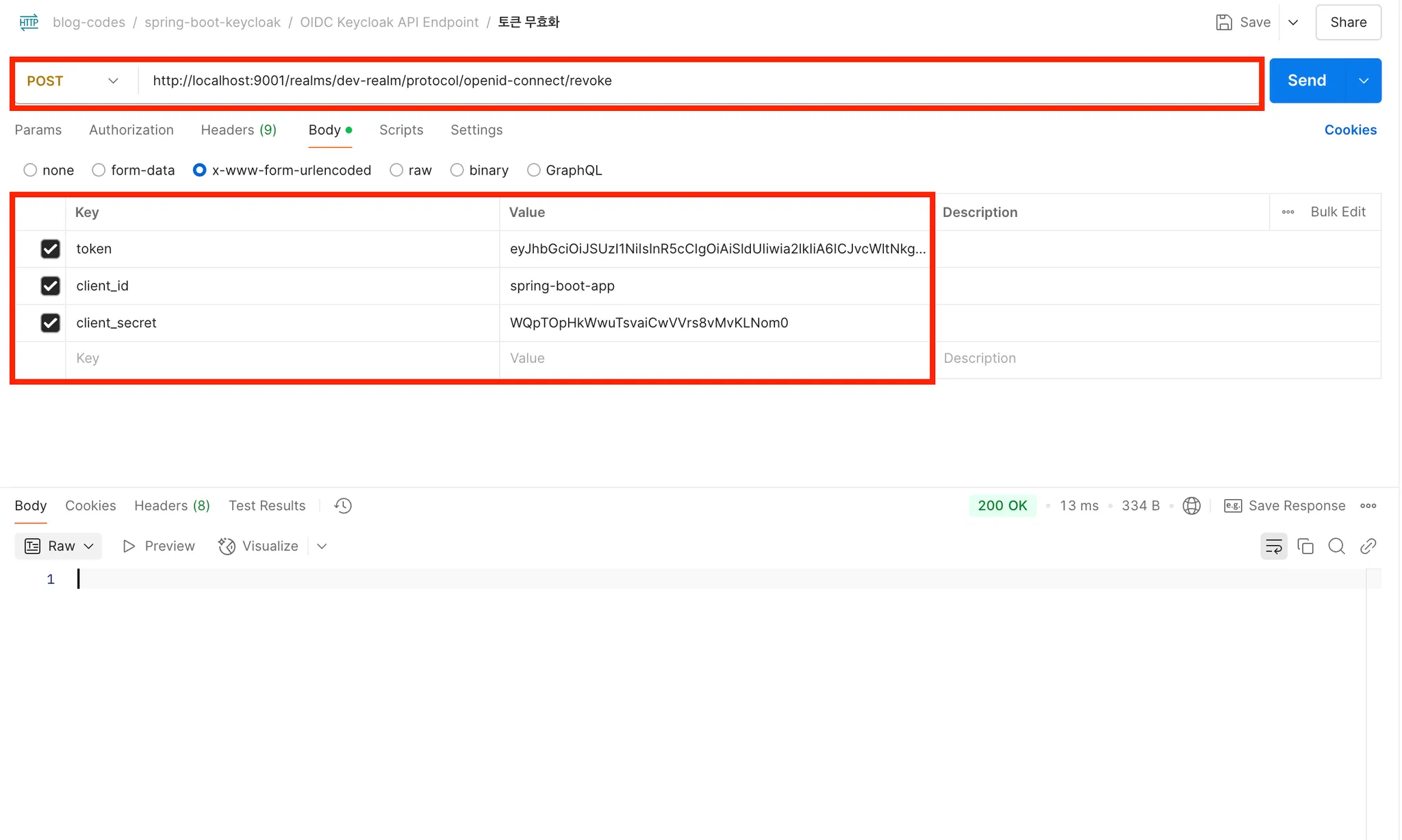Image resolution: width=1402 pixels, height=840 pixels.
Task: Expand the Send button dropdown arrow
Action: coord(1364,81)
